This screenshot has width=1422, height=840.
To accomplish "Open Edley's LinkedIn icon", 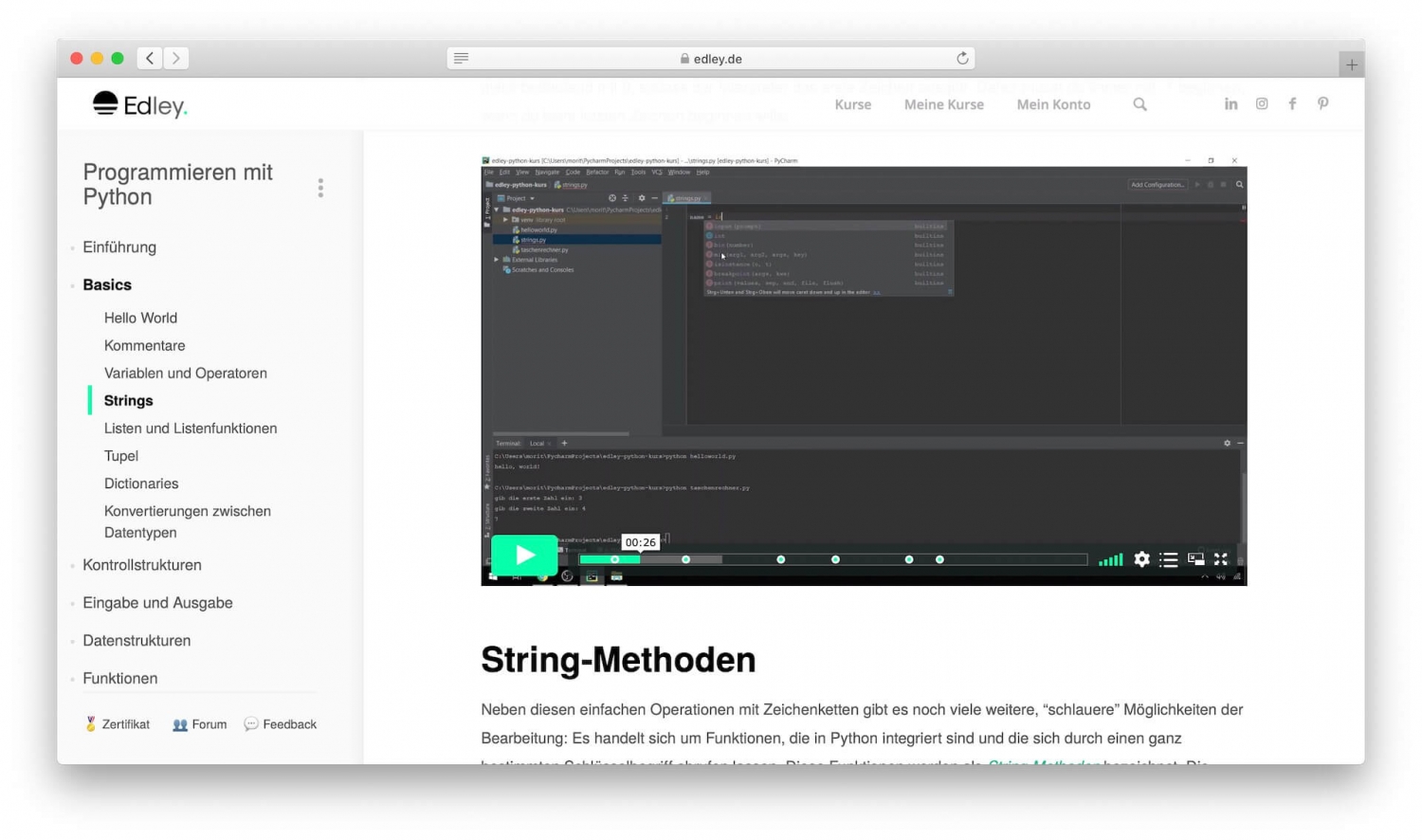I will coord(1231,103).
